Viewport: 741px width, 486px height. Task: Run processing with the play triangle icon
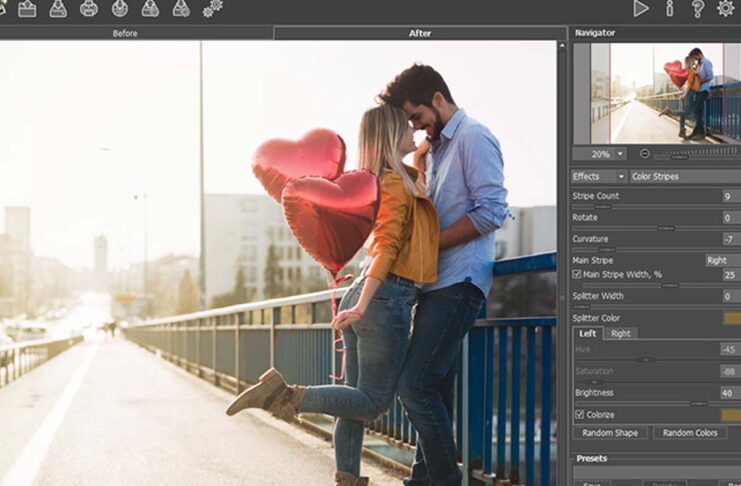(x=640, y=9)
